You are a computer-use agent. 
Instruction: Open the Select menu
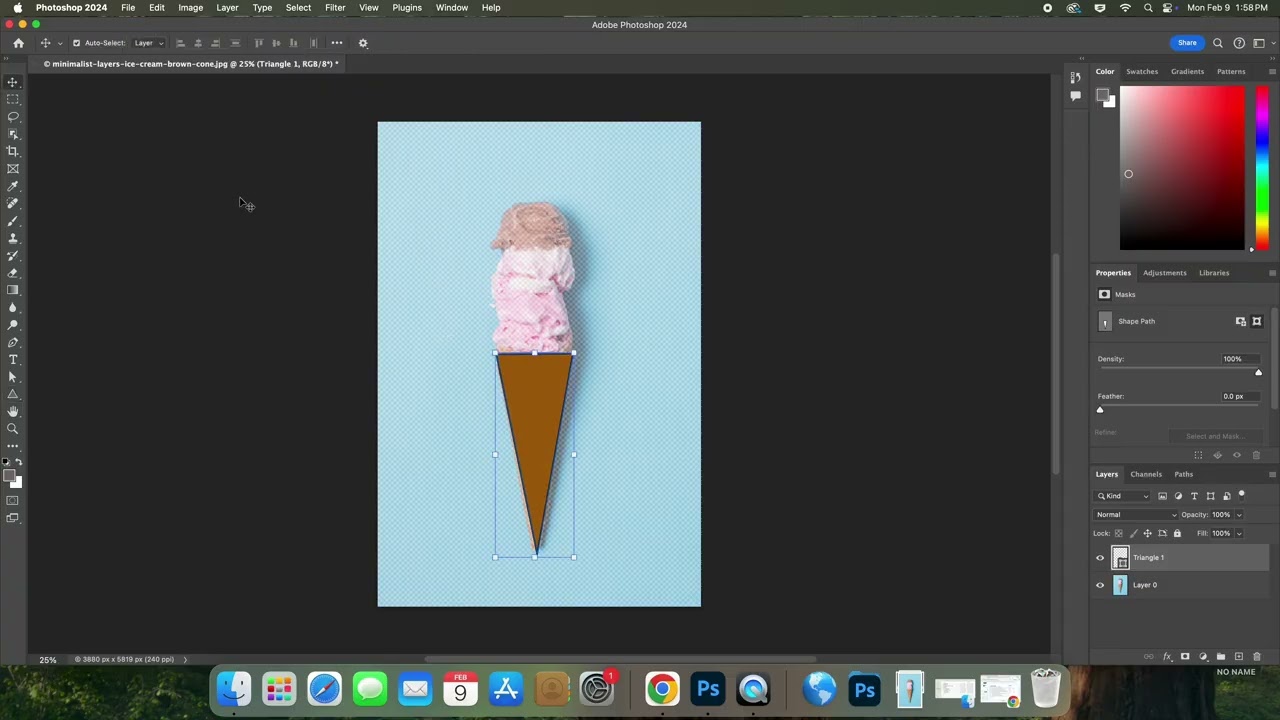click(x=298, y=7)
